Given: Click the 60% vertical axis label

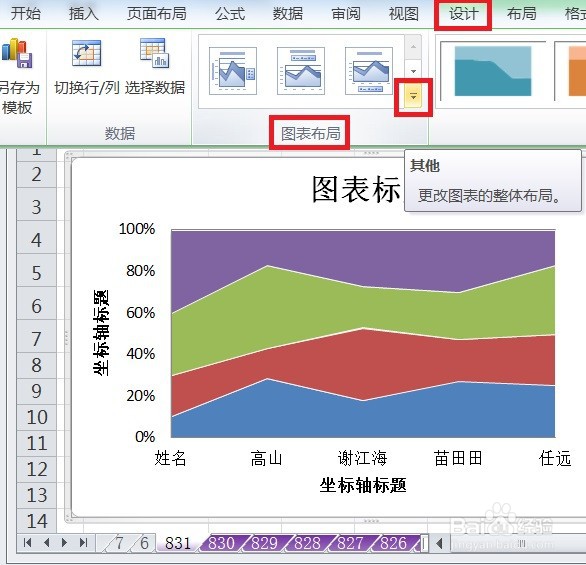Looking at the screenshot, I should point(141,312).
